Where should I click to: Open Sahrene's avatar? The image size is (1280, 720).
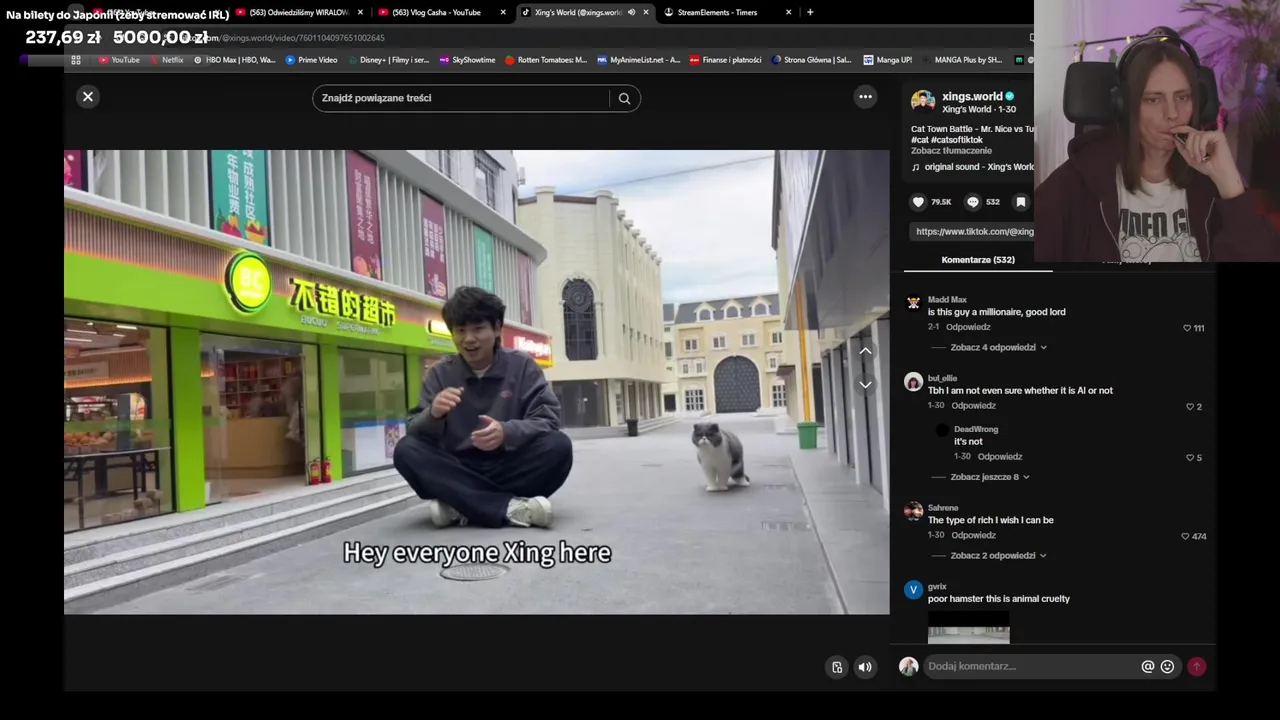pos(913,511)
